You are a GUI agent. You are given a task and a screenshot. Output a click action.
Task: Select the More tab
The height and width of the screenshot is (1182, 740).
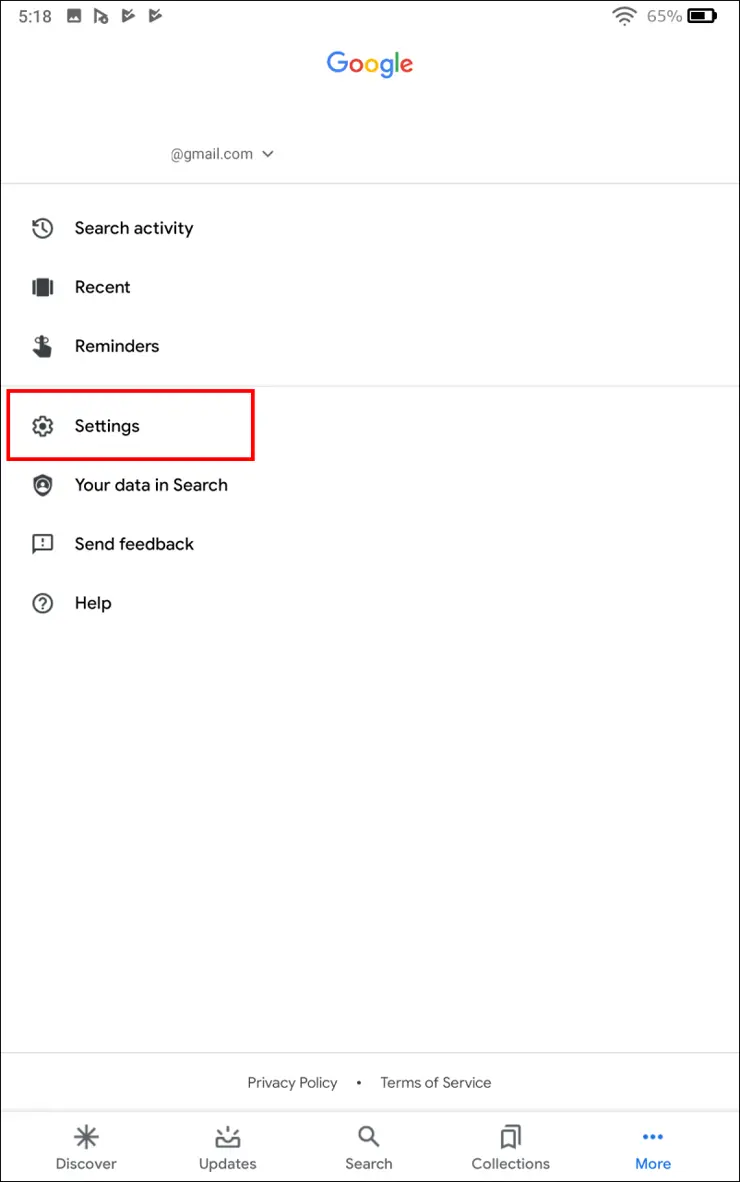point(653,1147)
